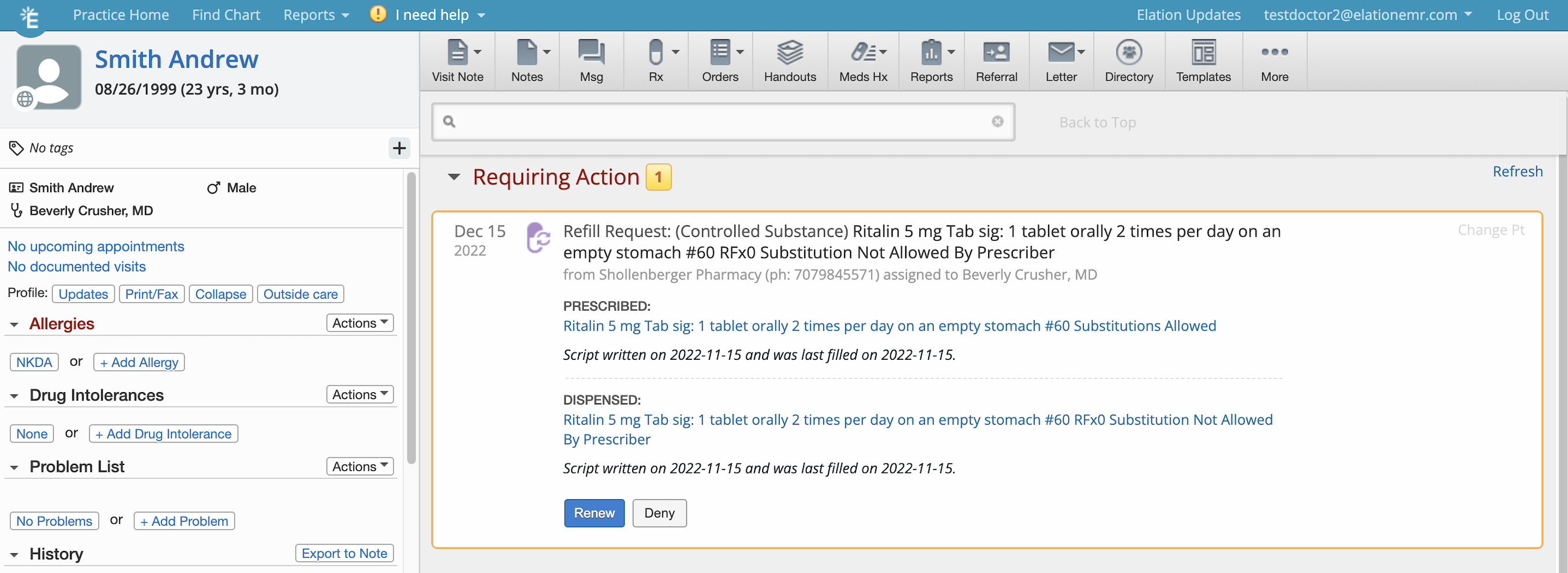Click the Refresh link
The width and height of the screenshot is (1568, 573).
point(1517,172)
